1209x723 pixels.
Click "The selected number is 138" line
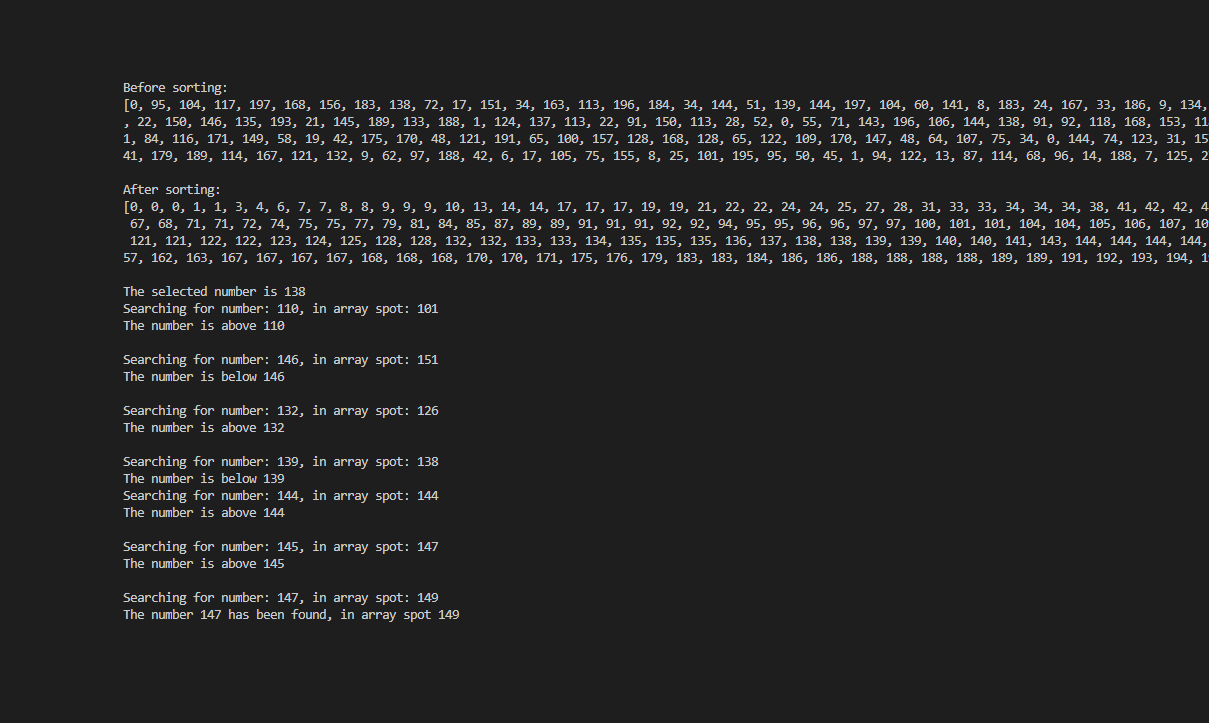[214, 292]
